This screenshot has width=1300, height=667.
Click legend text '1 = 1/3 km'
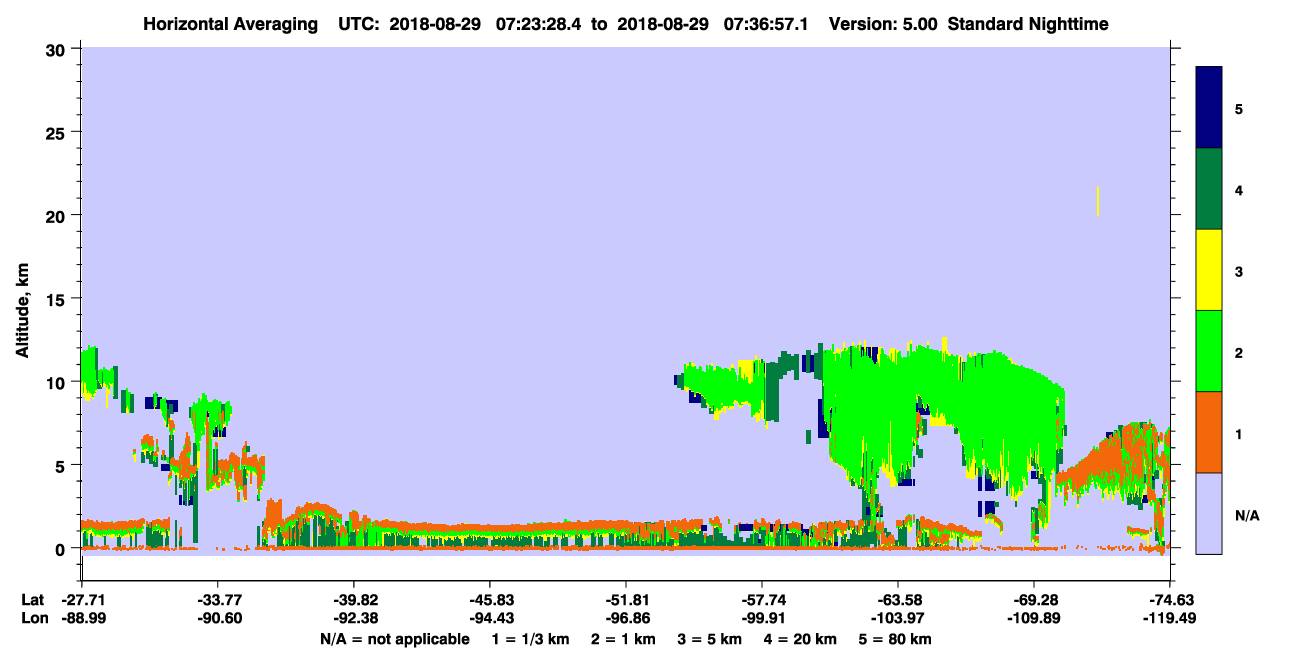pos(530,638)
